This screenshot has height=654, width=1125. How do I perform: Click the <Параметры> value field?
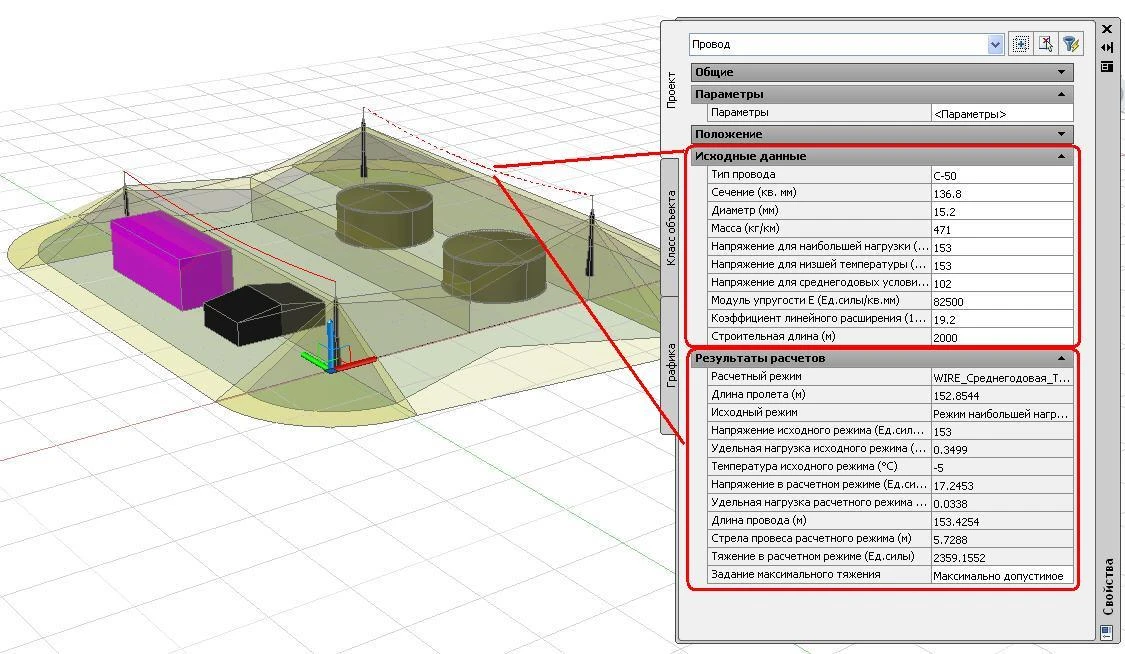coord(1001,114)
